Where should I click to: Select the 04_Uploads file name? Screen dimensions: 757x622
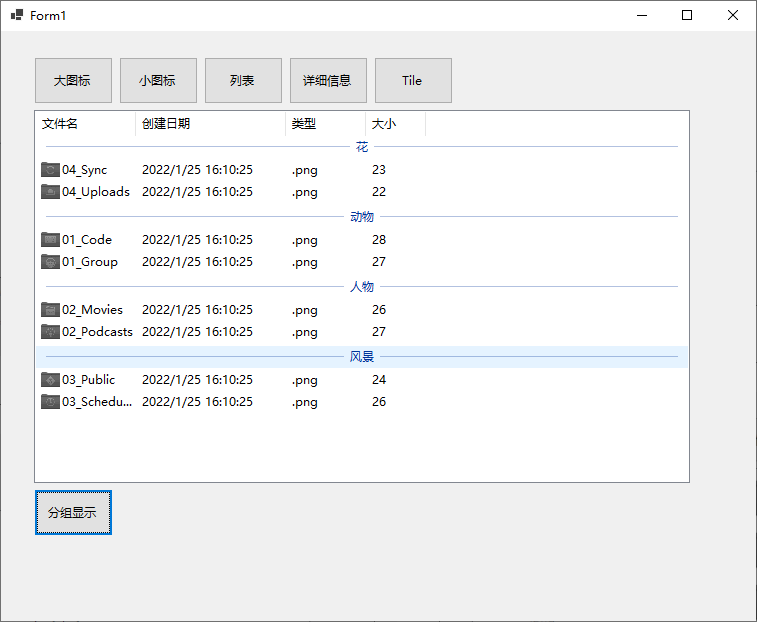coord(96,192)
